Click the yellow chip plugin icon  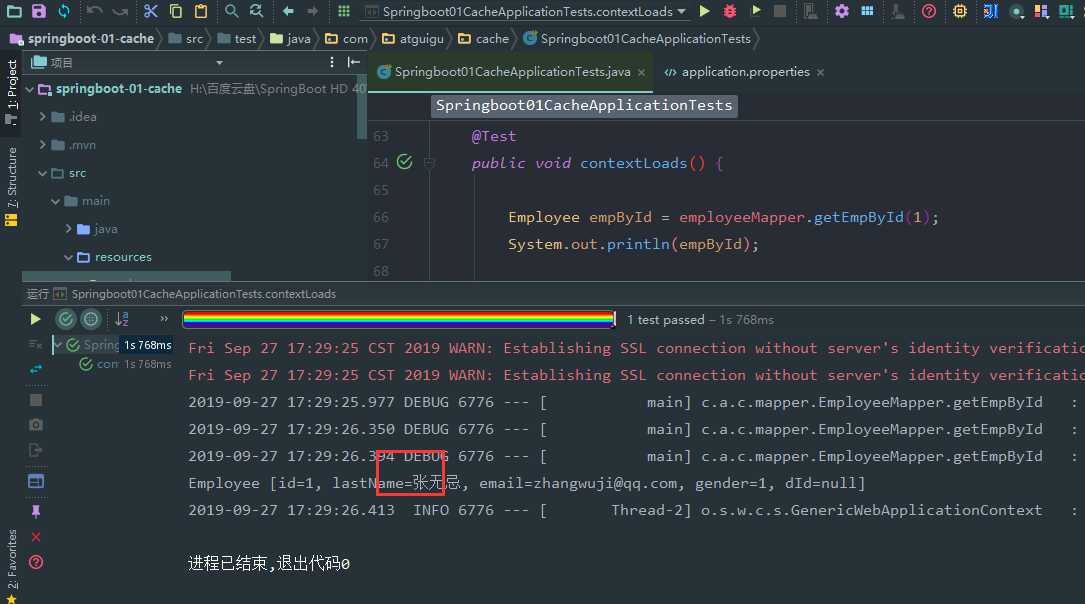pyautogui.click(x=960, y=11)
